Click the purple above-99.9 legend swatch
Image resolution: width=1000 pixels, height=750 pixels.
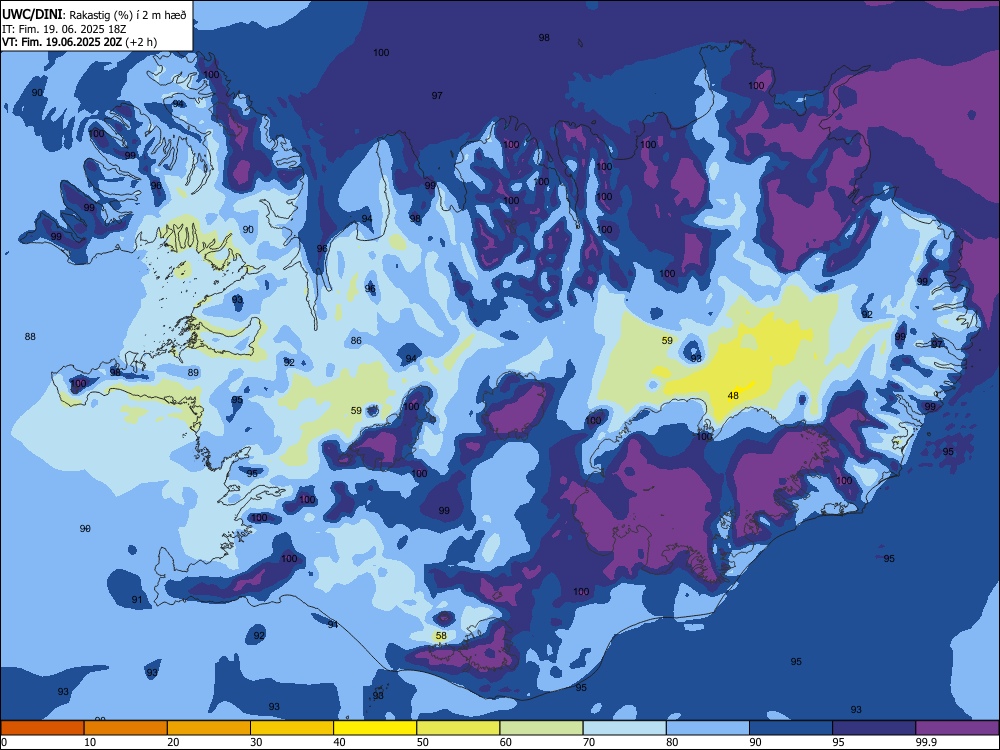coord(958,728)
